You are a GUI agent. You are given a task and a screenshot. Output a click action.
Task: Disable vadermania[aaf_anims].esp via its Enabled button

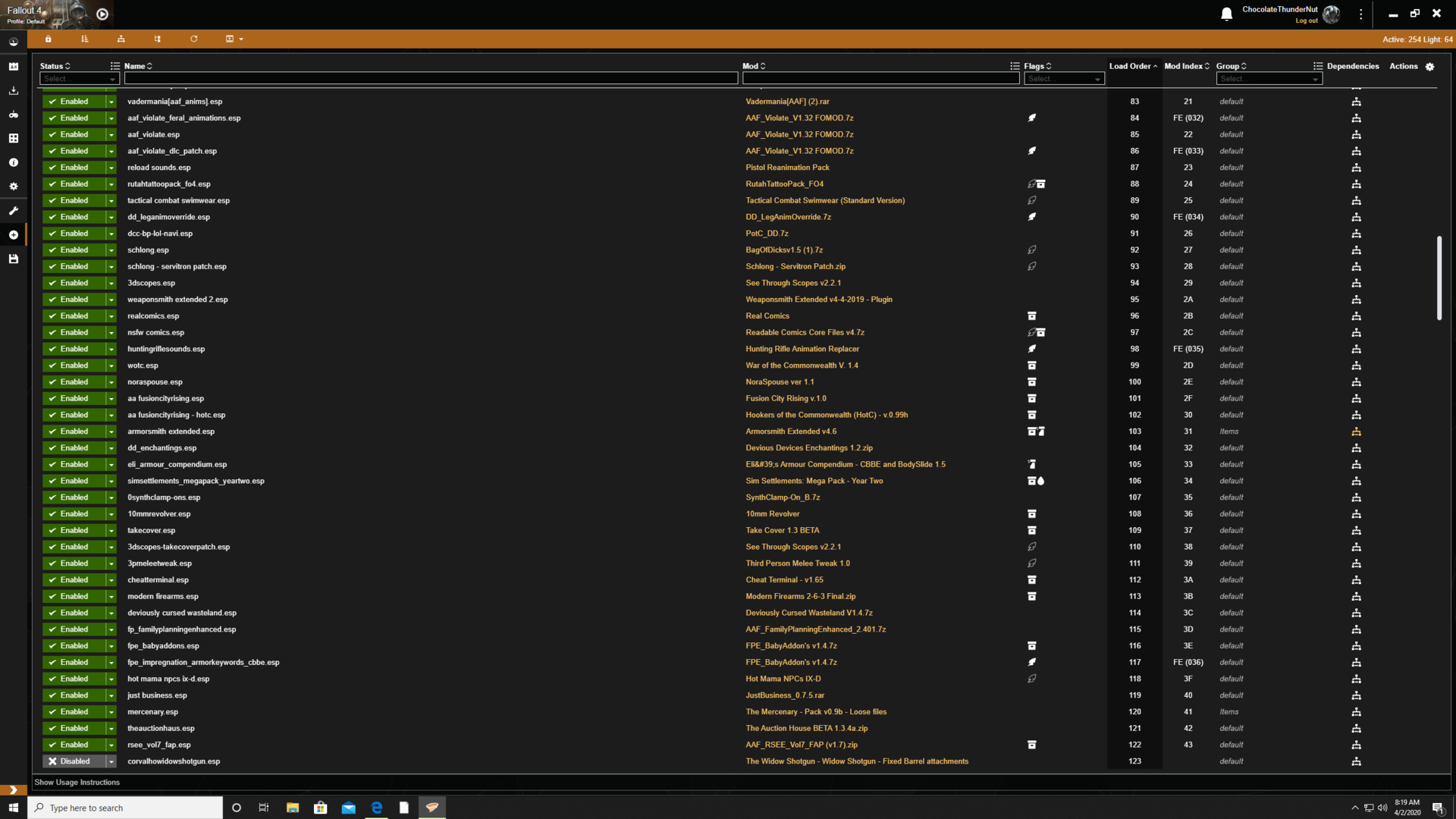74,102
